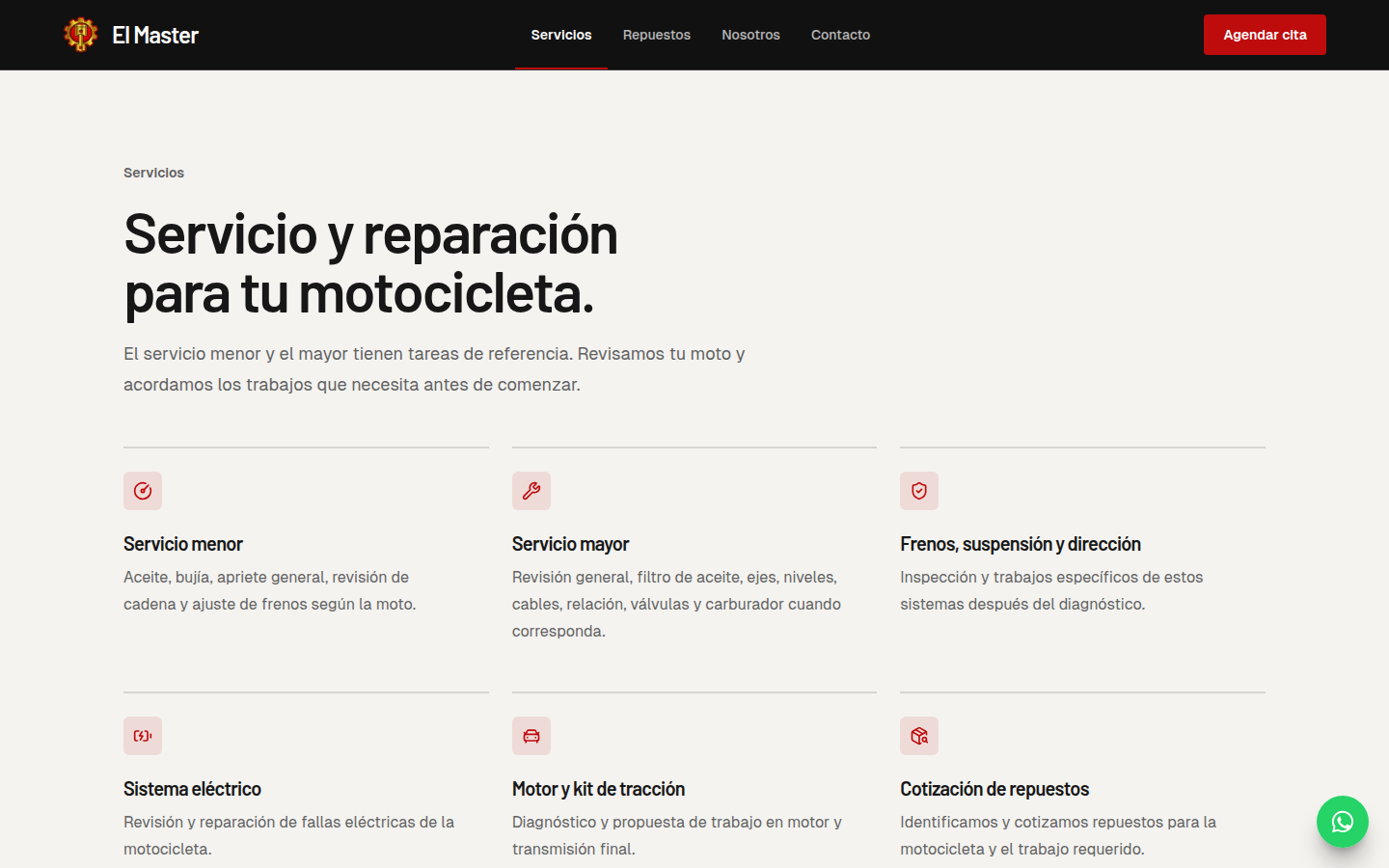The image size is (1389, 868).
Task: Click the El Master gear logo icon
Action: coord(81,35)
